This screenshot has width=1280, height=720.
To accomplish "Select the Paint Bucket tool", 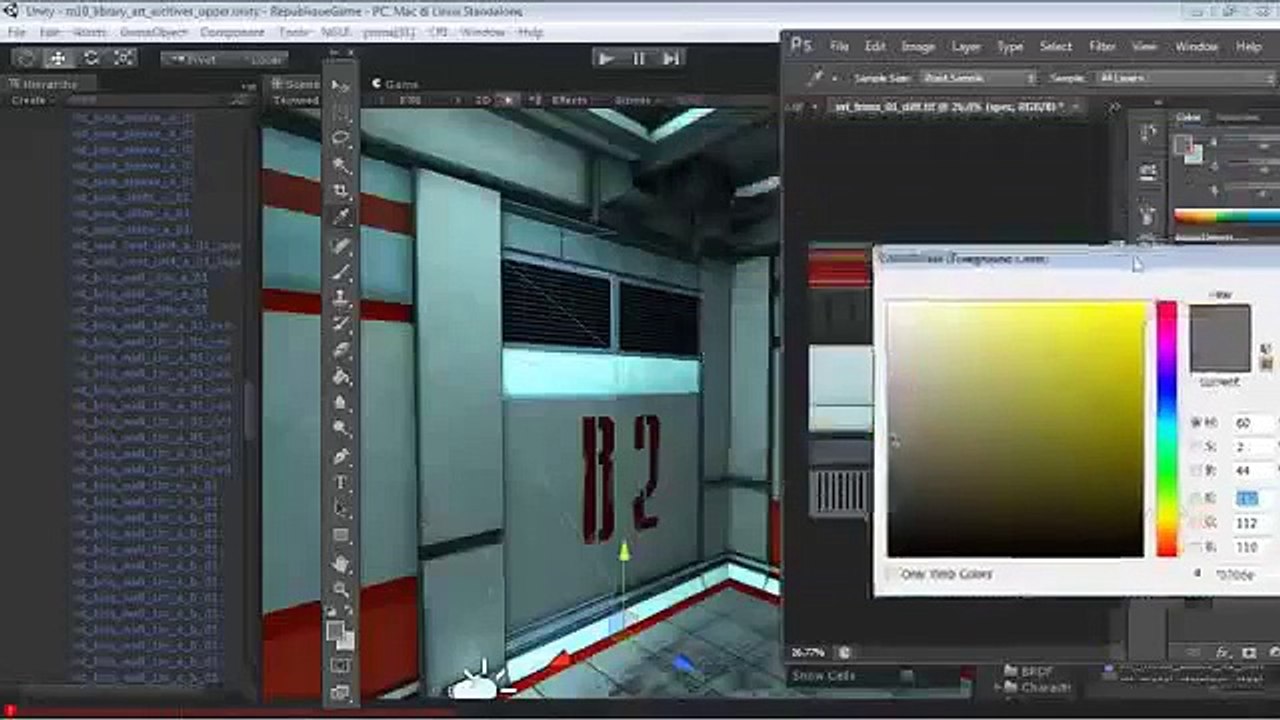I will click(x=341, y=376).
